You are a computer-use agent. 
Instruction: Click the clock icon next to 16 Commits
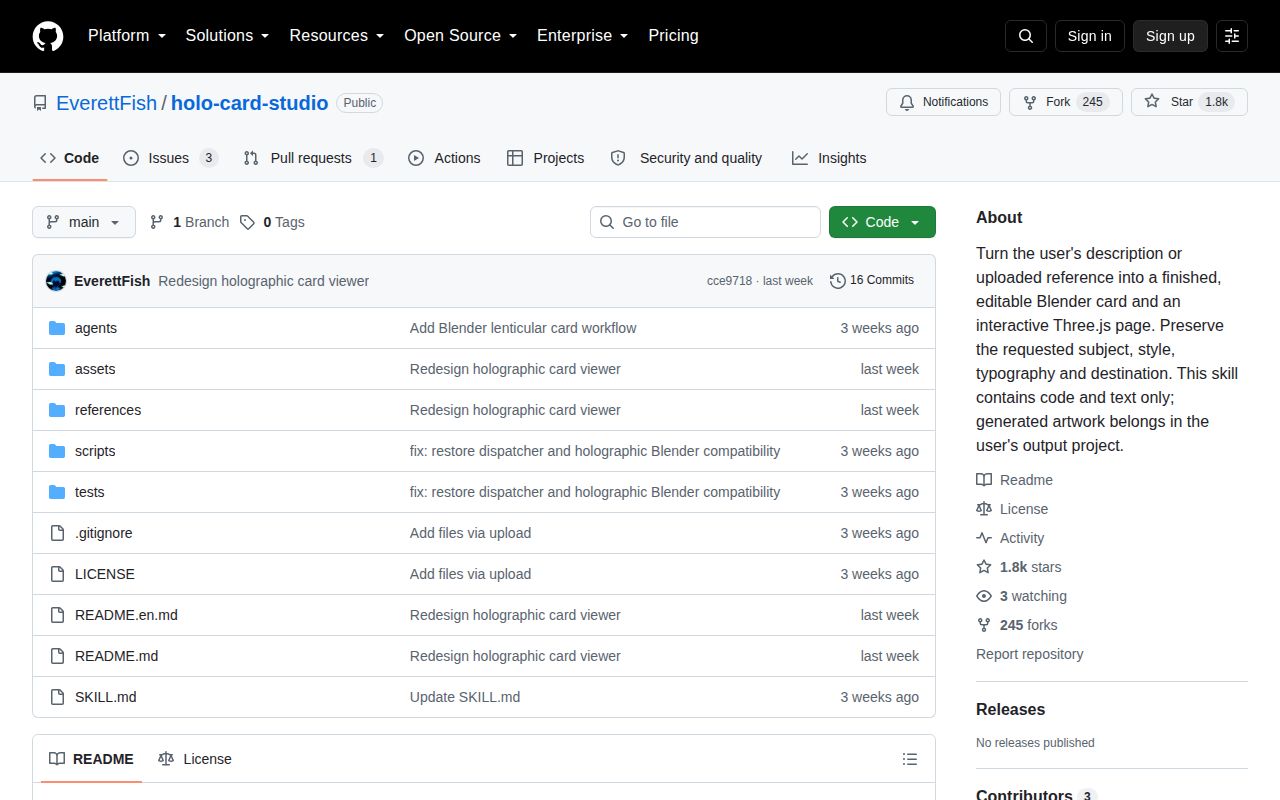click(x=838, y=281)
